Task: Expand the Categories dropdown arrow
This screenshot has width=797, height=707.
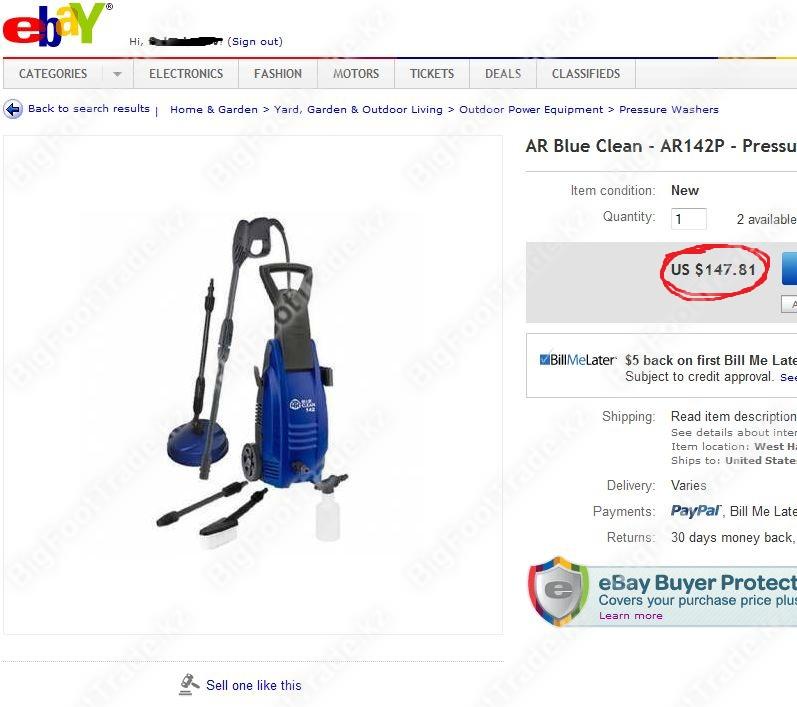Action: click(117, 74)
